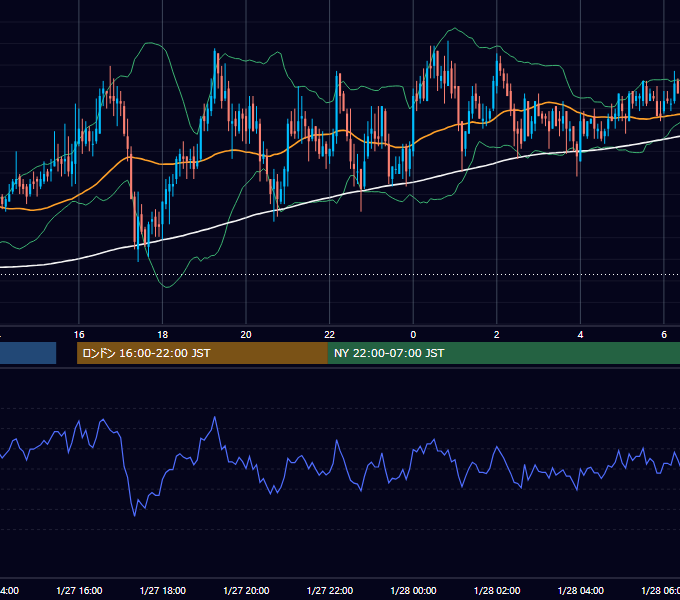Click the 1/28 04:00 time label

[581, 590]
